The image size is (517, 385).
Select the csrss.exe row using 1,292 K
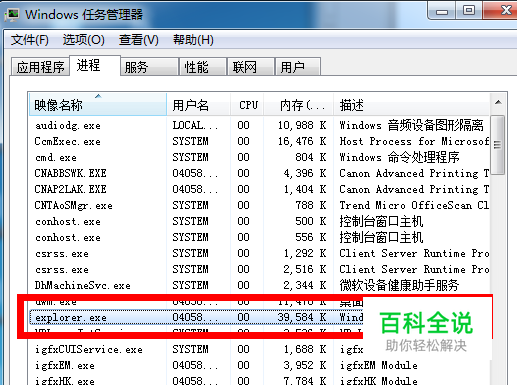pos(260,253)
